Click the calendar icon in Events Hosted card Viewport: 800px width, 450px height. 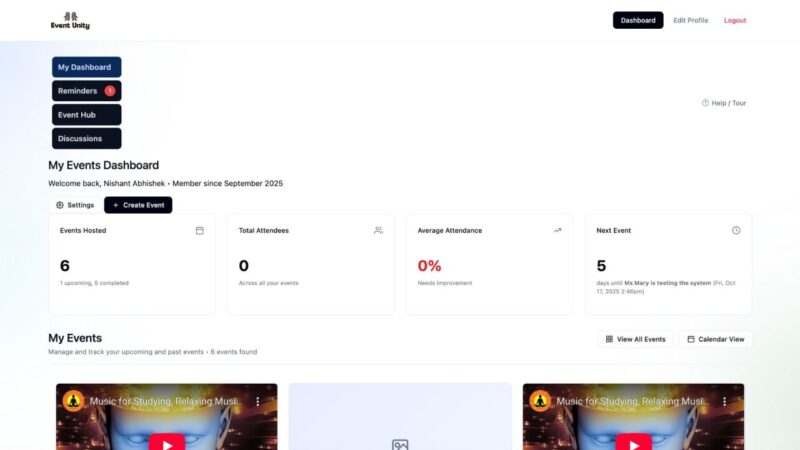(x=199, y=230)
